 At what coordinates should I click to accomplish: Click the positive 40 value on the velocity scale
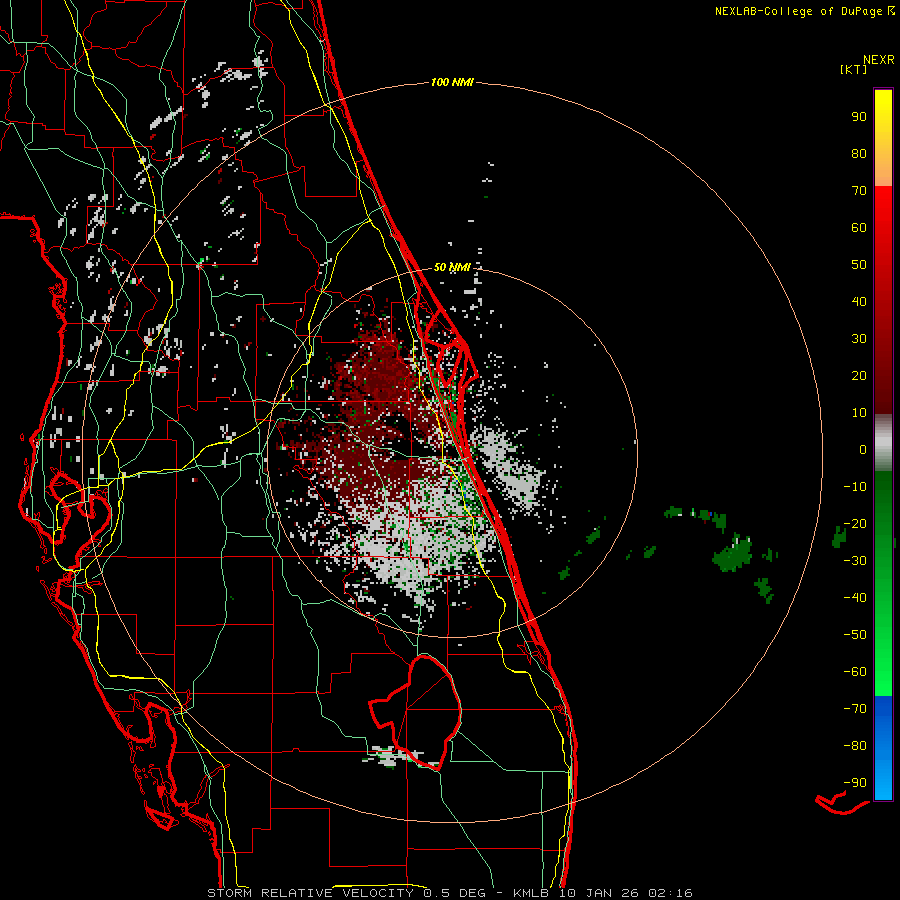(859, 302)
